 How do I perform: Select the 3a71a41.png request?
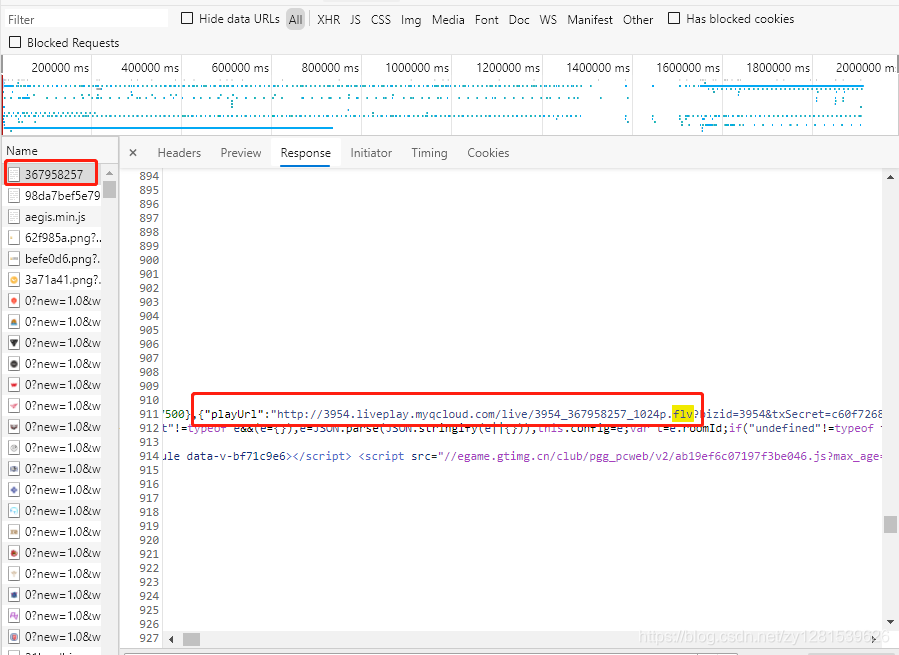(53, 280)
